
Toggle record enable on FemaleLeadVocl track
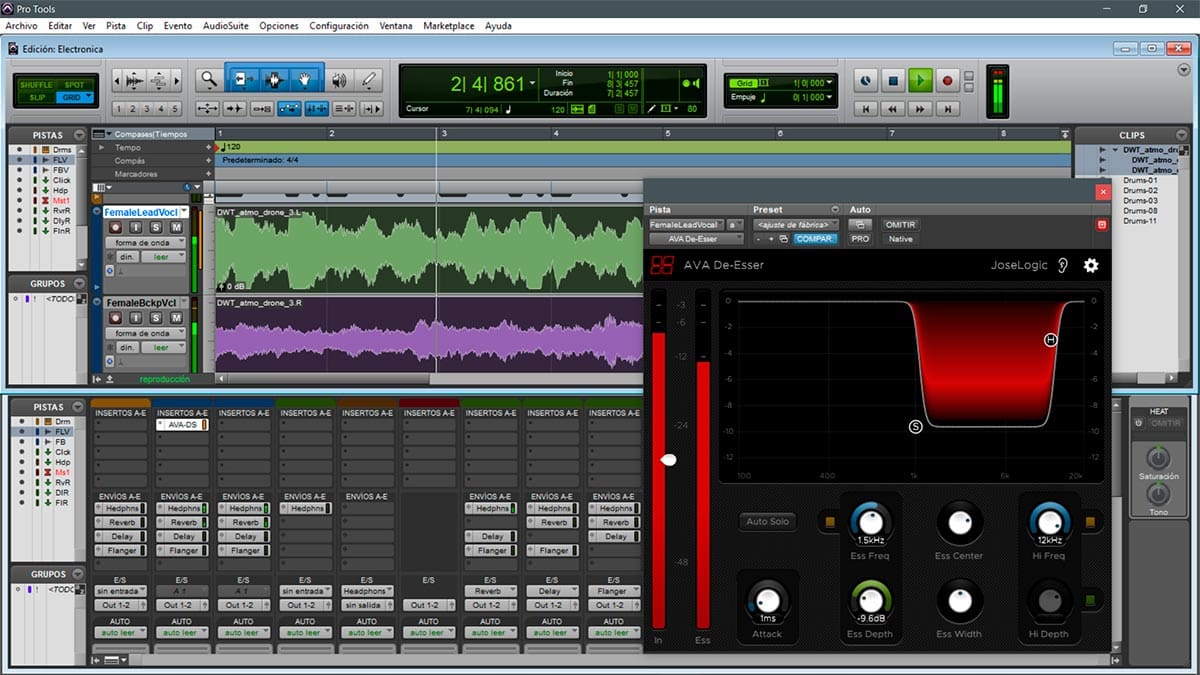coord(116,228)
